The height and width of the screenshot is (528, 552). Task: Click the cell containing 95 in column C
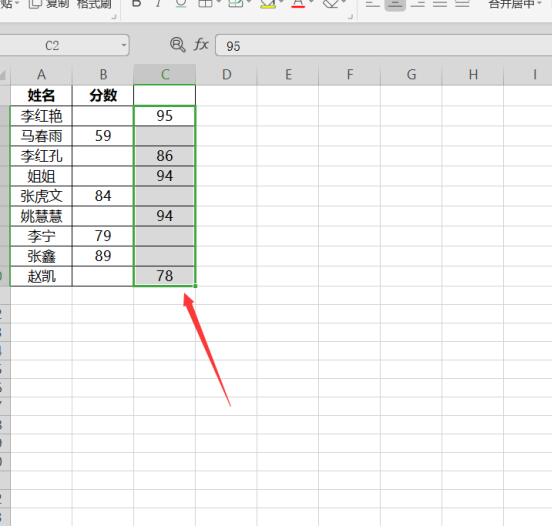pos(165,116)
